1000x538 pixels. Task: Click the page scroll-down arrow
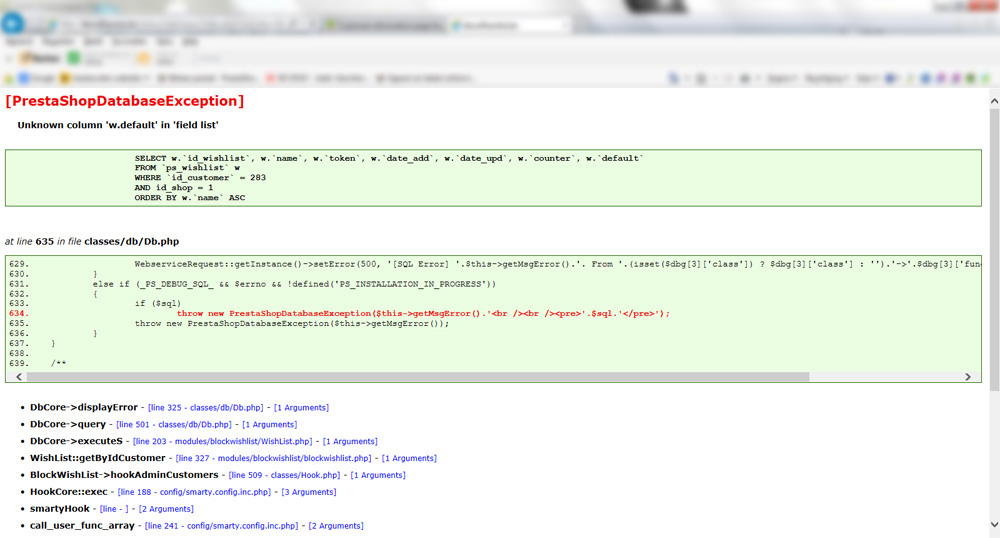(x=994, y=525)
